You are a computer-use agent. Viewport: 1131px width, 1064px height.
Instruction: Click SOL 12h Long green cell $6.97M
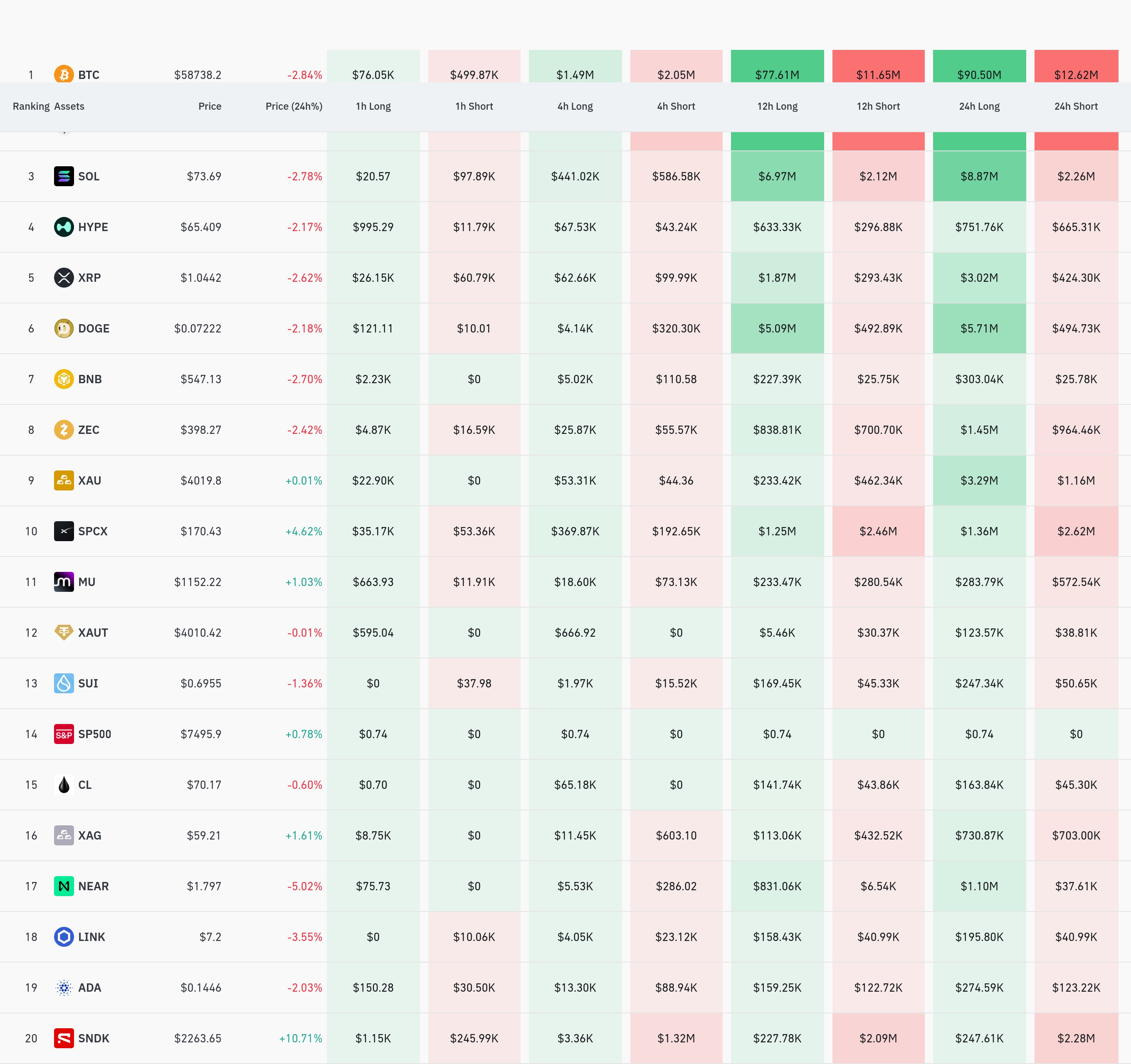click(x=777, y=176)
